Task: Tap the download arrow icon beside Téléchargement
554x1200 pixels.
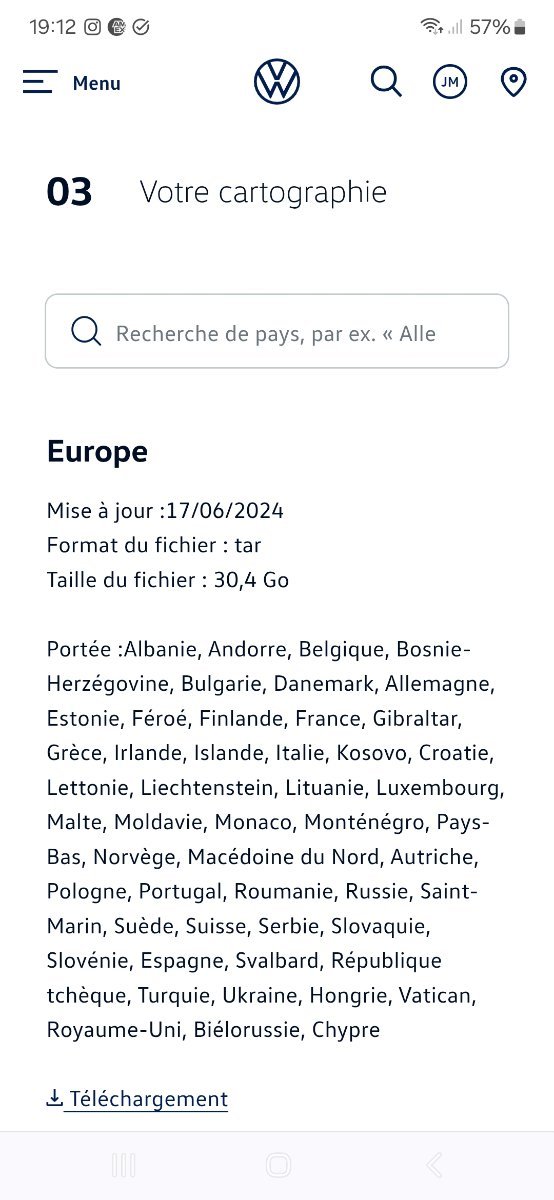Action: 55,1098
